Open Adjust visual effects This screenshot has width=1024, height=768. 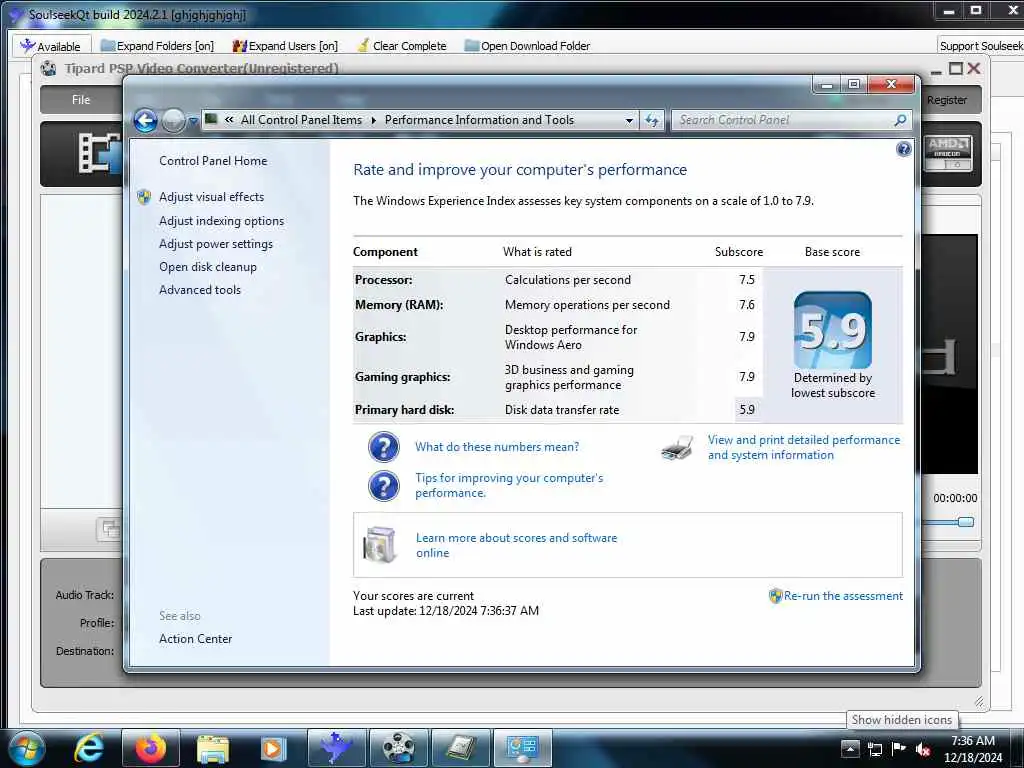[x=212, y=197]
